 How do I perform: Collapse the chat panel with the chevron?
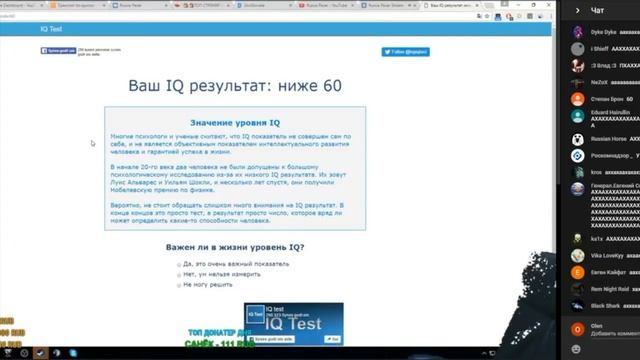[577, 11]
